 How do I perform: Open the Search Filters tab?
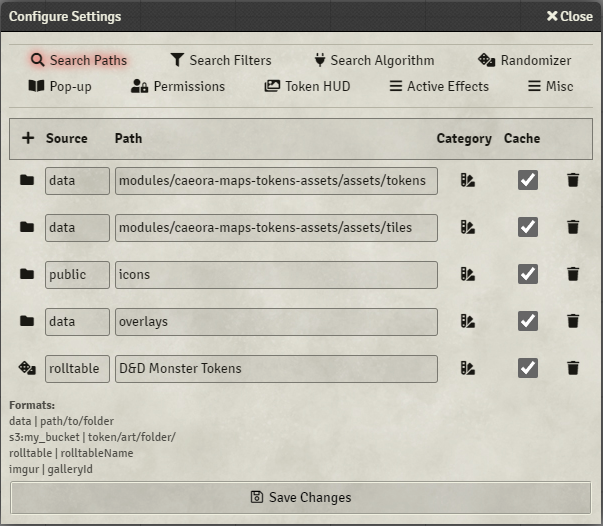coord(221,60)
